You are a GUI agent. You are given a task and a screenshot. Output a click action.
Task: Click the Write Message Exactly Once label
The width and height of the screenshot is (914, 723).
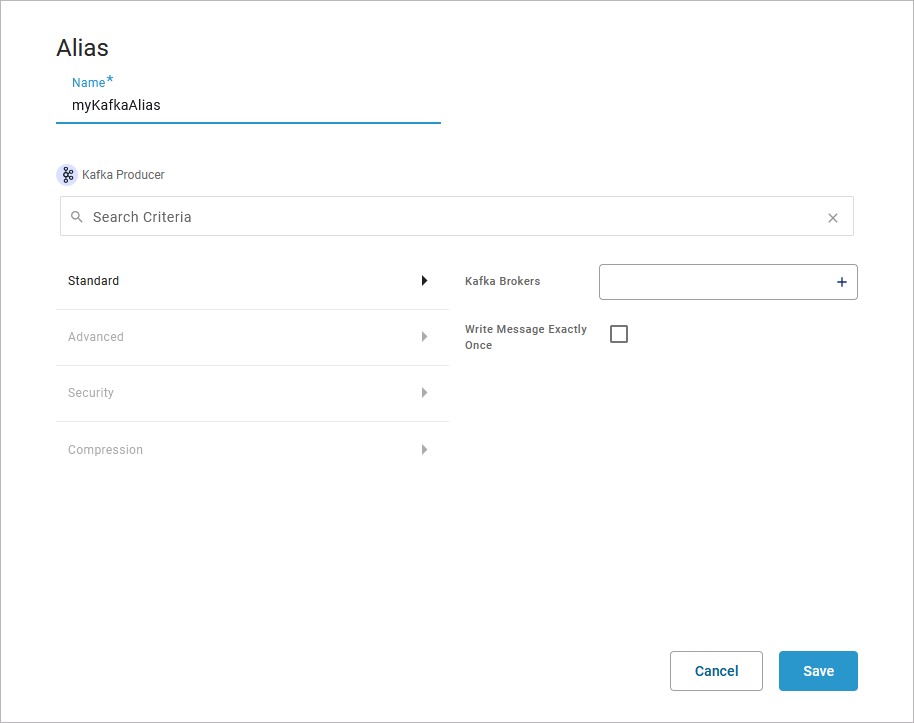pos(526,337)
